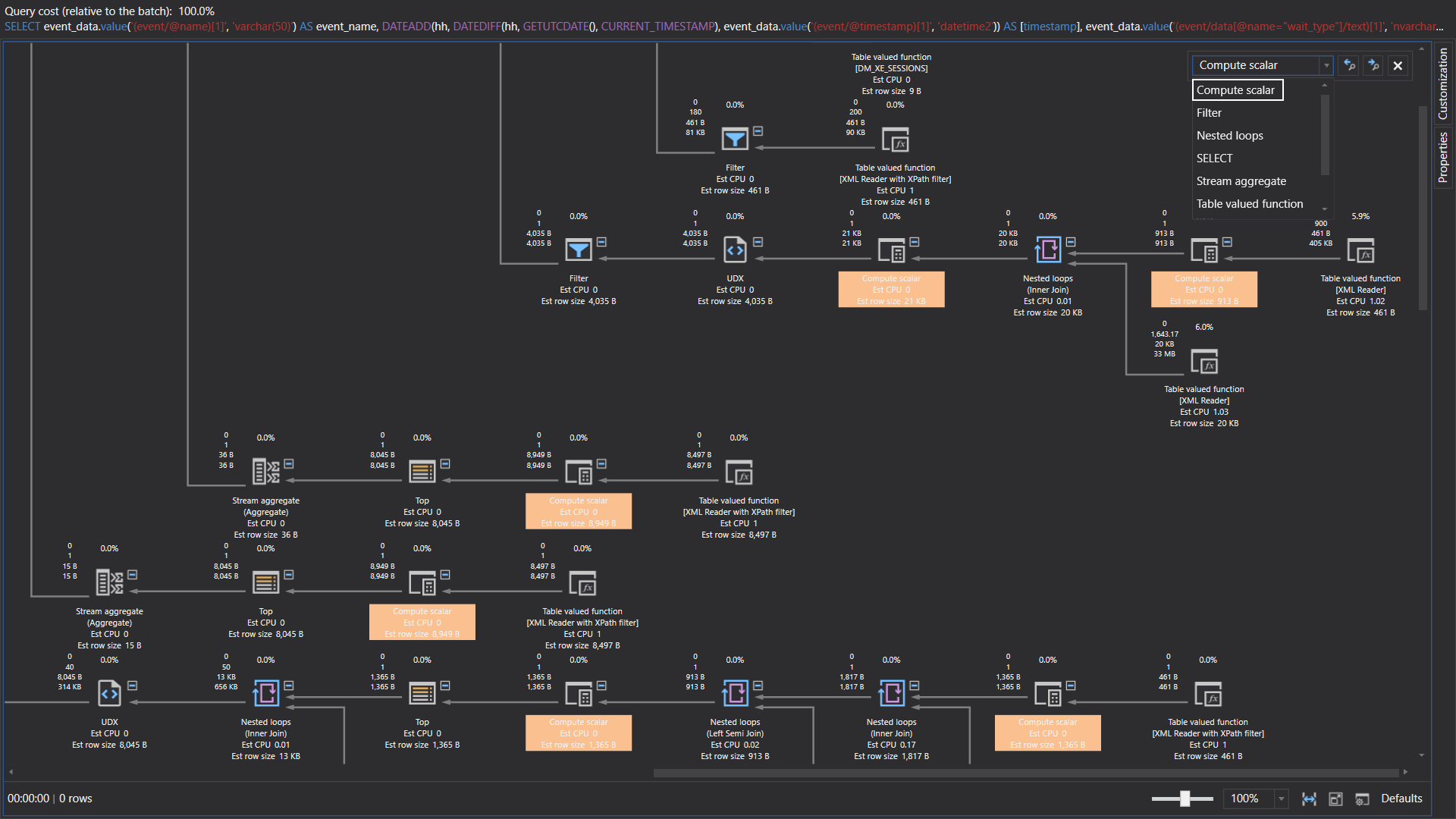Select the Filter operator icon with row size 4,035 B
This screenshot has height=819, width=1456.
(579, 250)
